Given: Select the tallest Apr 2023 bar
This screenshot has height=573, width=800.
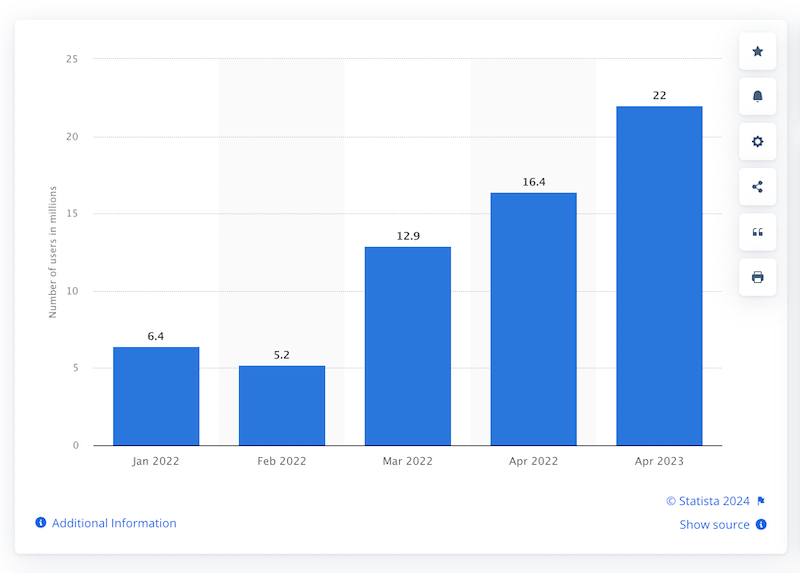Looking at the screenshot, I should [659, 276].
